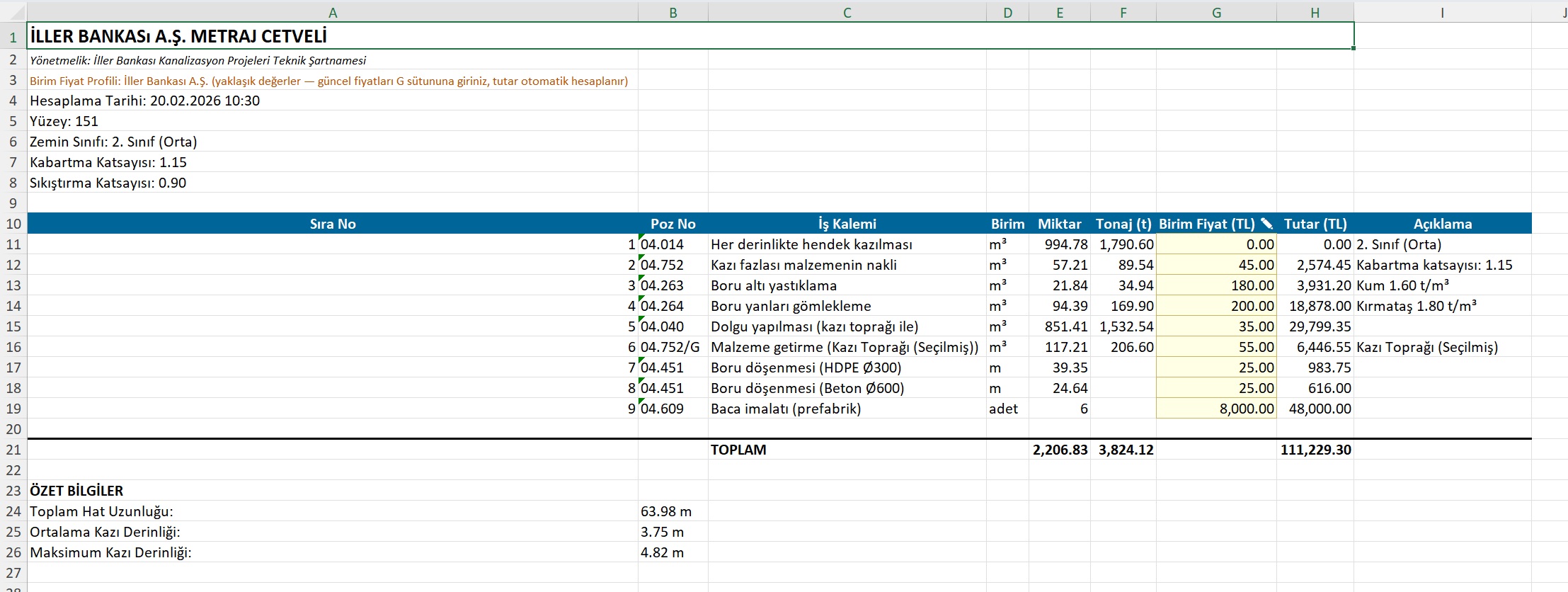The height and width of the screenshot is (592, 1568).
Task: Click unit price input showing 200.00
Action: click(x=1216, y=306)
